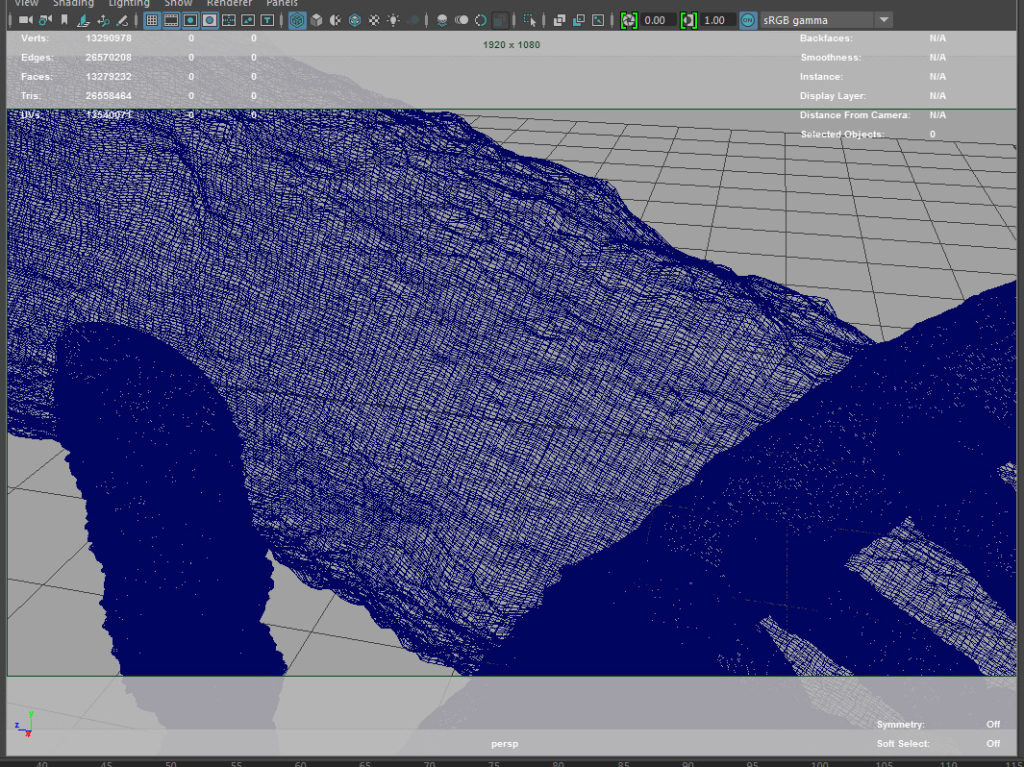Viewport: 1024px width, 767px height.
Task: Click the Backfaces HUD label
Action: (x=826, y=38)
